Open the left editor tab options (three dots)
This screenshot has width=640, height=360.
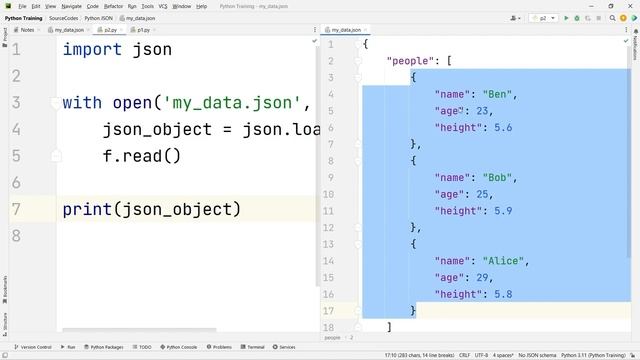pos(315,30)
